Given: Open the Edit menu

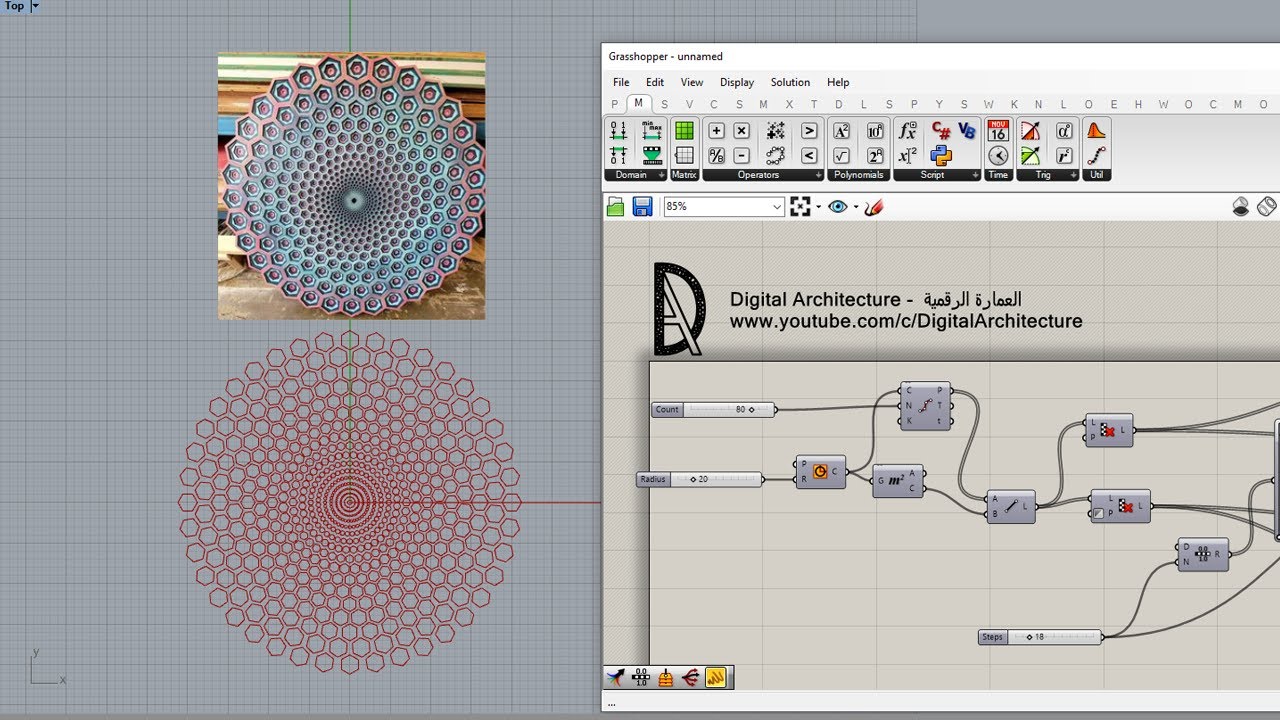Looking at the screenshot, I should click(655, 82).
